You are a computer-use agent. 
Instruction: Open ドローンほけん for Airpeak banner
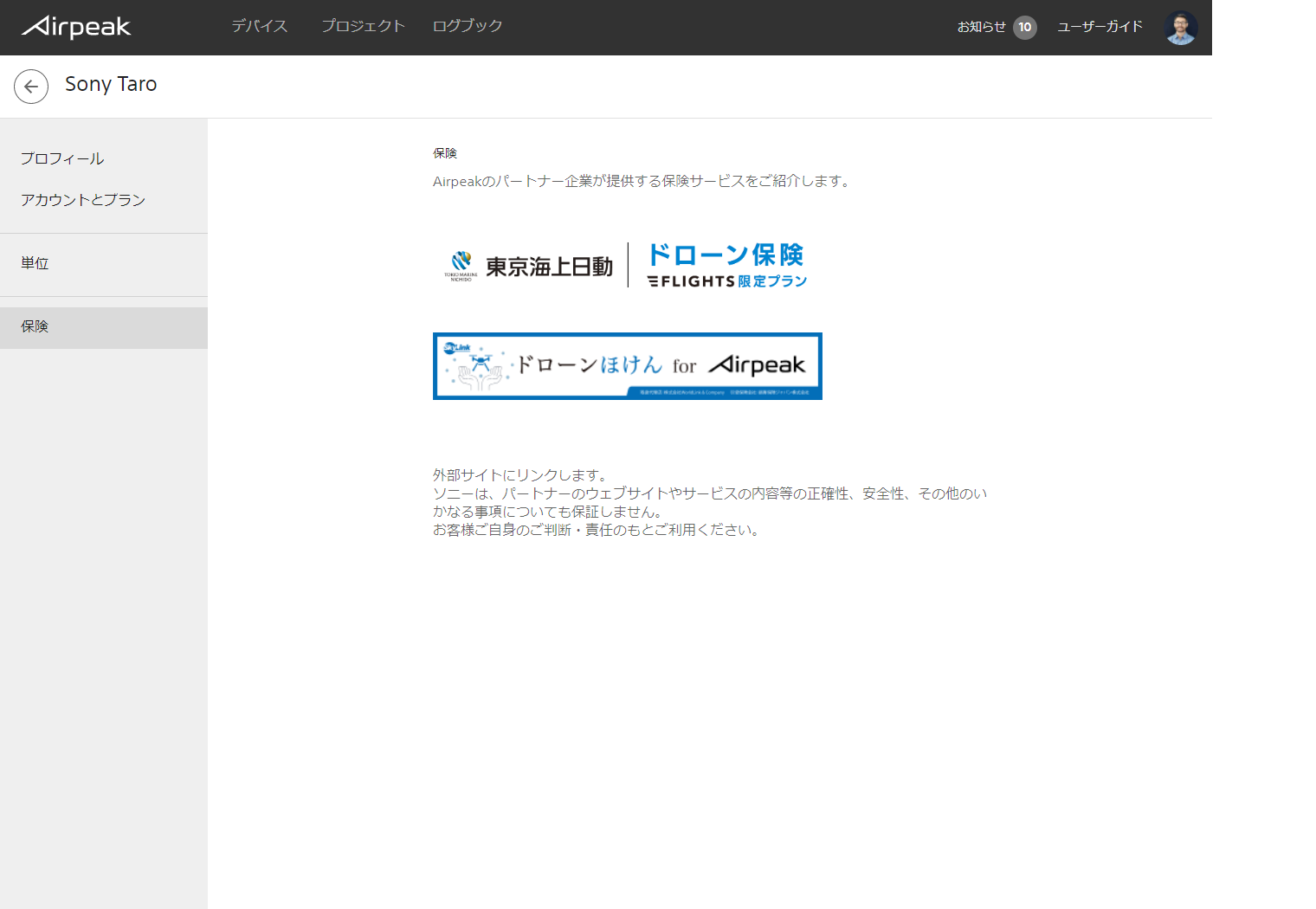pyautogui.click(x=628, y=366)
